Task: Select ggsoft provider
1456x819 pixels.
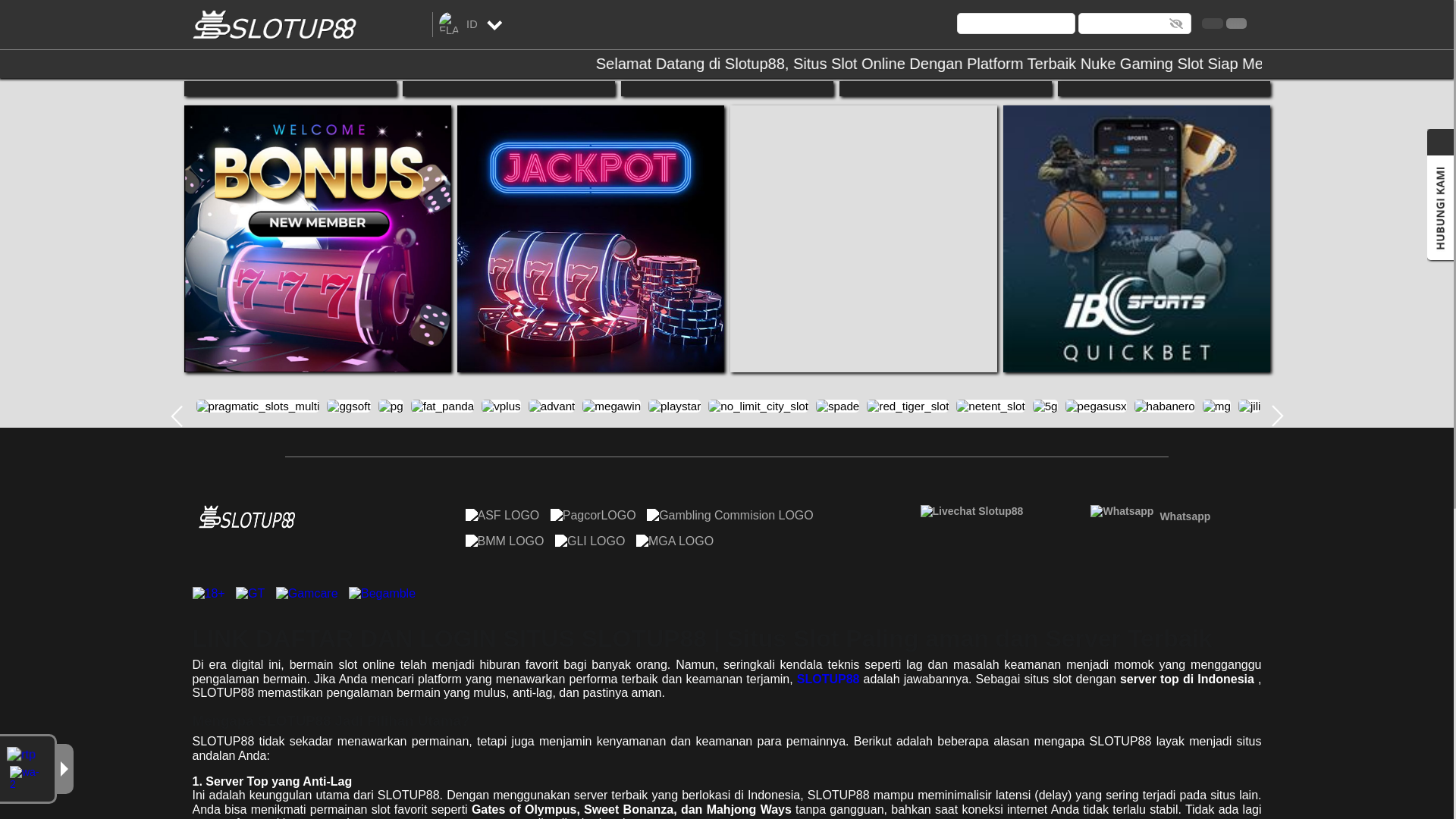Action: (349, 406)
